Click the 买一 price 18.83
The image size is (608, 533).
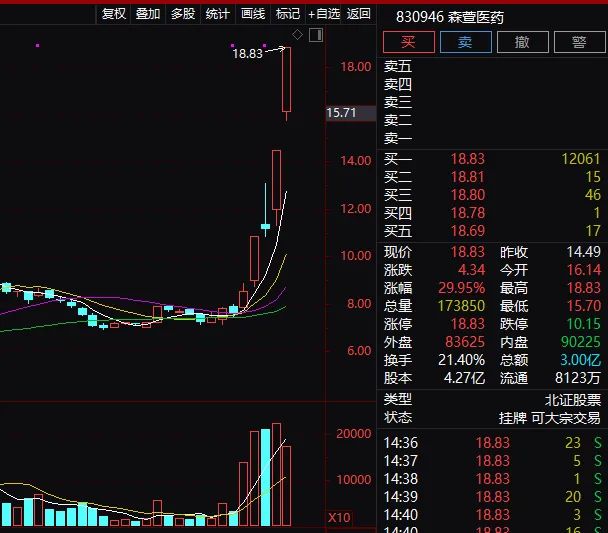(x=468, y=159)
